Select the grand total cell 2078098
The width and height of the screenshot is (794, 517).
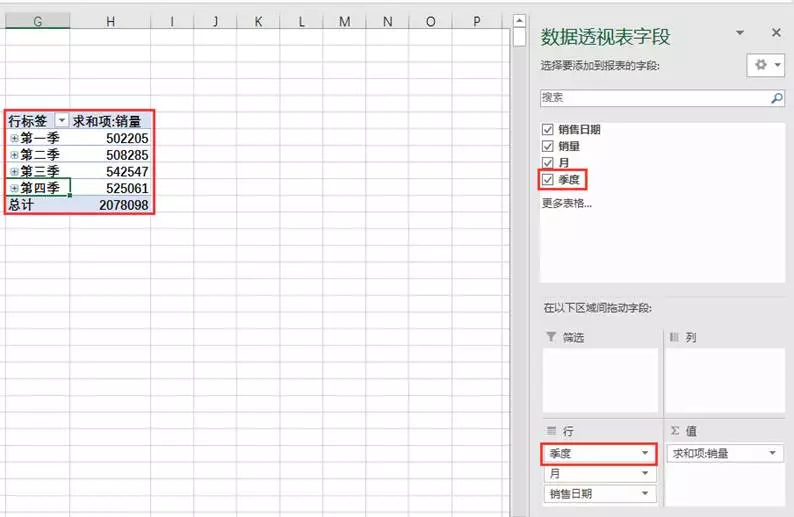point(110,205)
